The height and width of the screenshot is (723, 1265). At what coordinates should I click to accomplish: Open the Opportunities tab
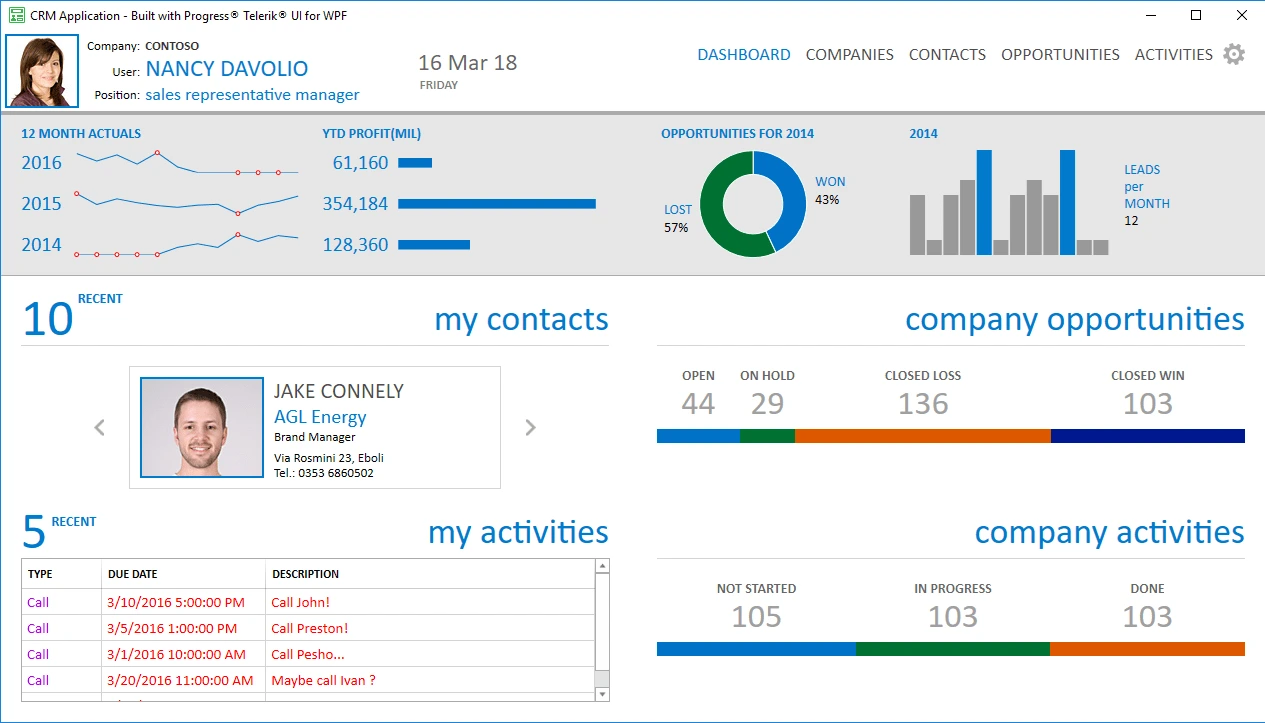point(1060,55)
